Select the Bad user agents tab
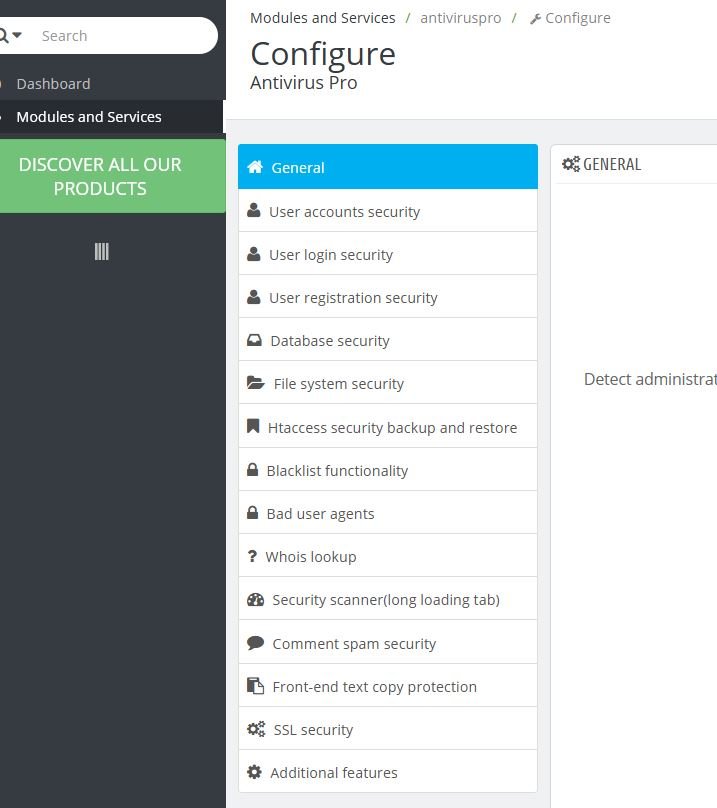The width and height of the screenshot is (717, 808). point(388,513)
